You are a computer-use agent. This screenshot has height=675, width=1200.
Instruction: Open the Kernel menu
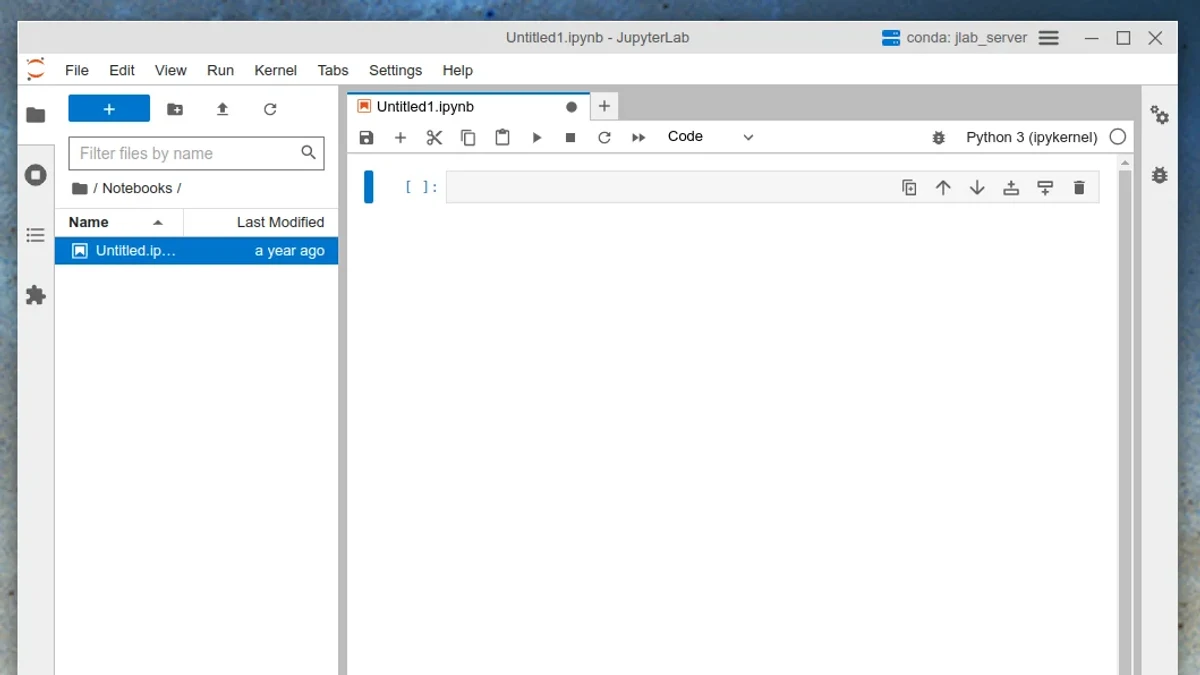click(275, 70)
